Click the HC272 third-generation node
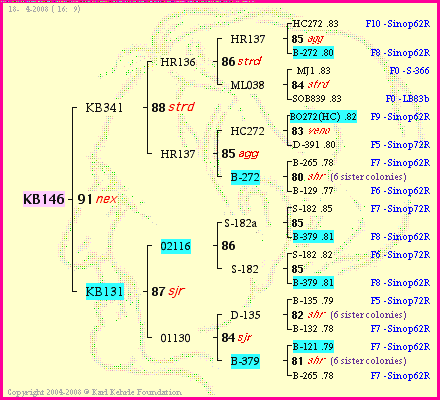Screen dimensions: 440x400 247,131
